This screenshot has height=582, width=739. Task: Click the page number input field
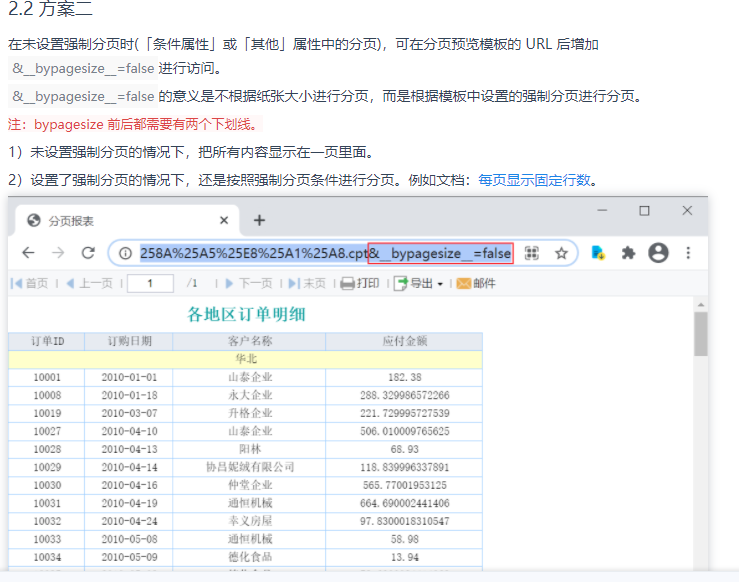pos(150,283)
